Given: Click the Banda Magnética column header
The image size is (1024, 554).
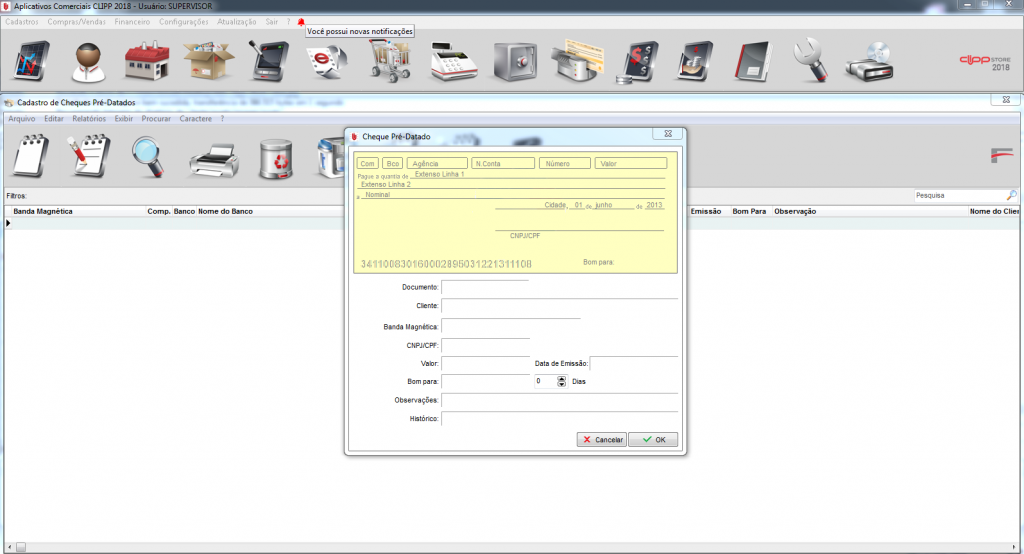Looking at the screenshot, I should coord(43,212).
